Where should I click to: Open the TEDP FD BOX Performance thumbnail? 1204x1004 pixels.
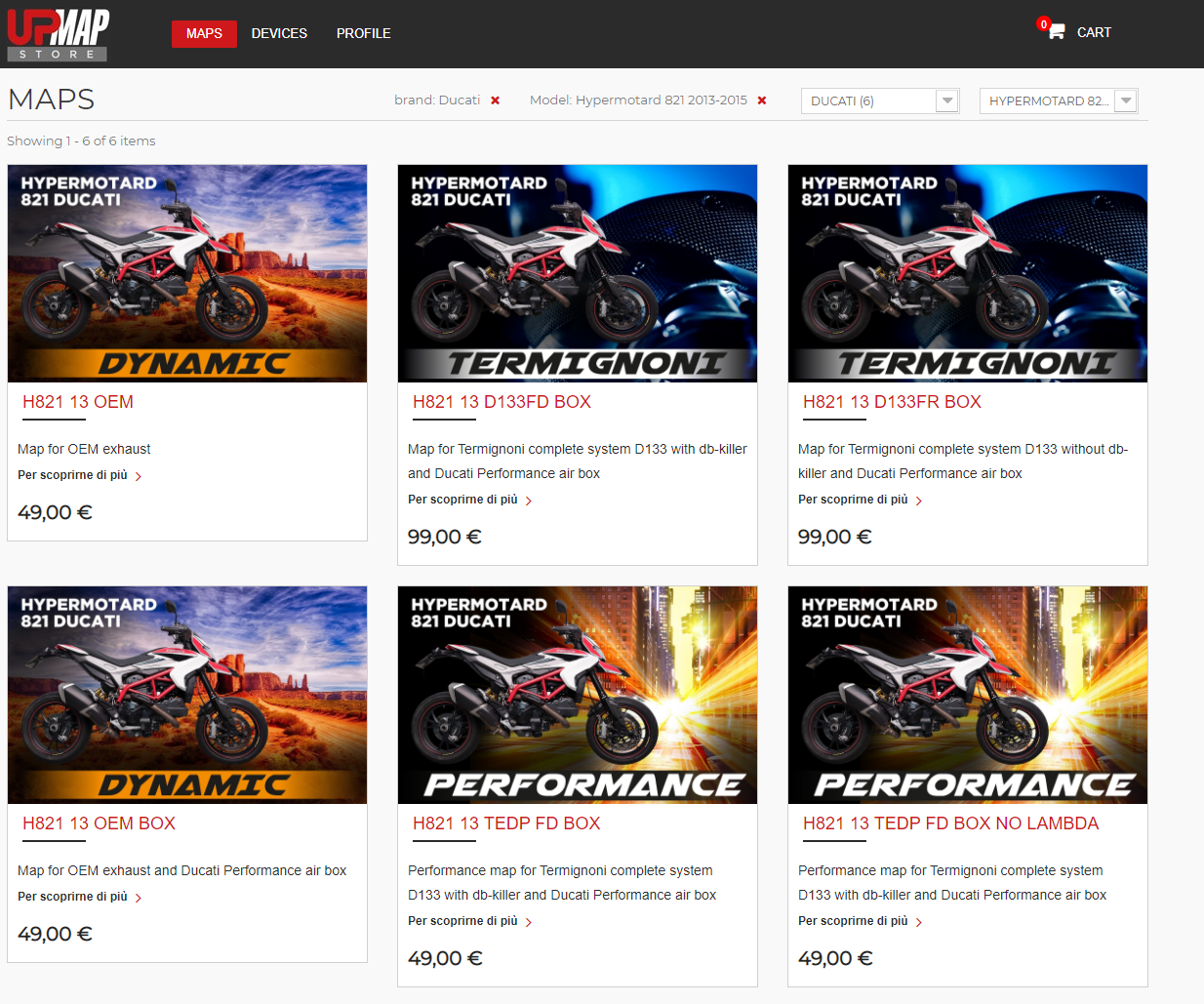(x=578, y=695)
